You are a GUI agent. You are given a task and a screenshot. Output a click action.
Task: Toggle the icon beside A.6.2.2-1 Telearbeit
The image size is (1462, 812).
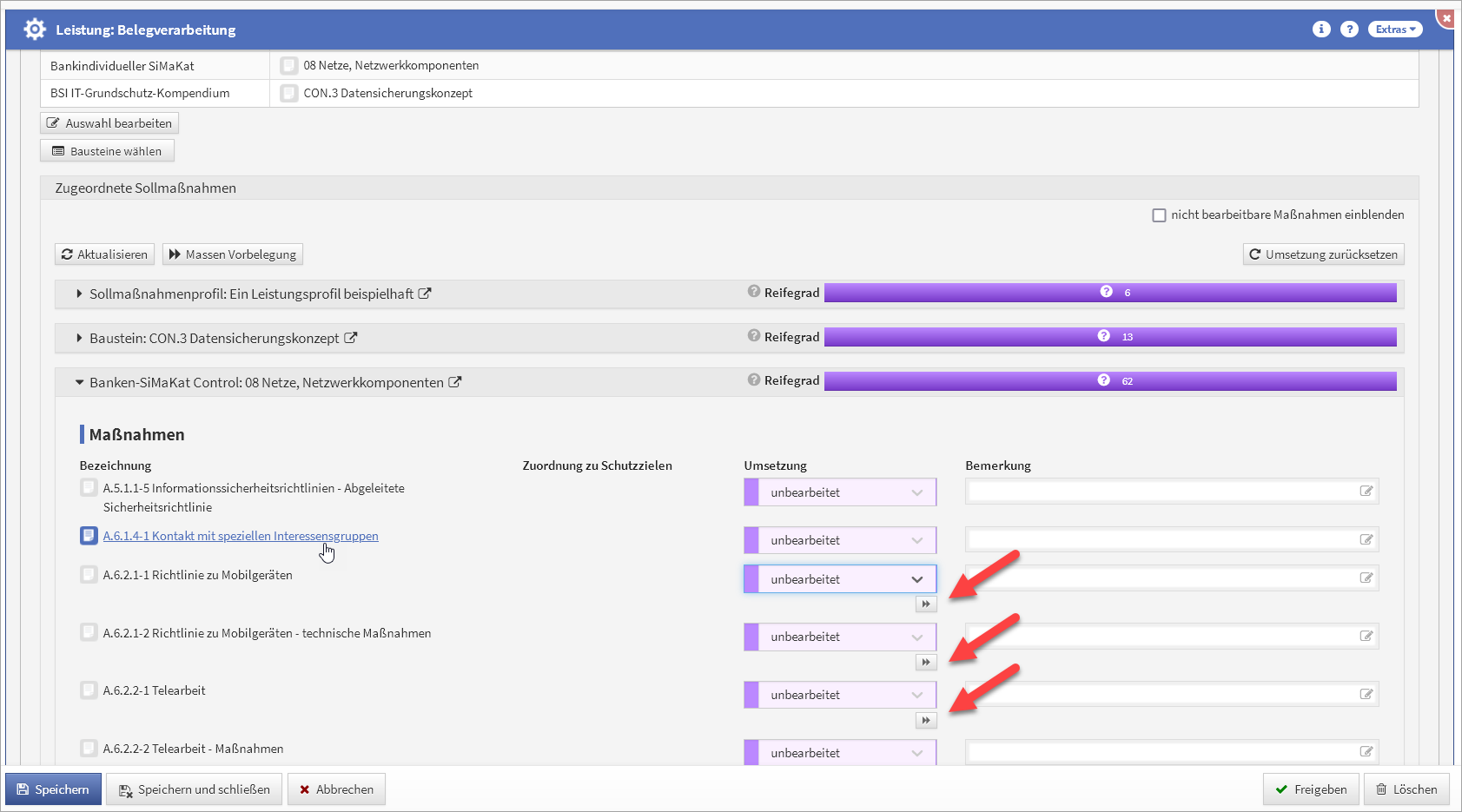[89, 690]
